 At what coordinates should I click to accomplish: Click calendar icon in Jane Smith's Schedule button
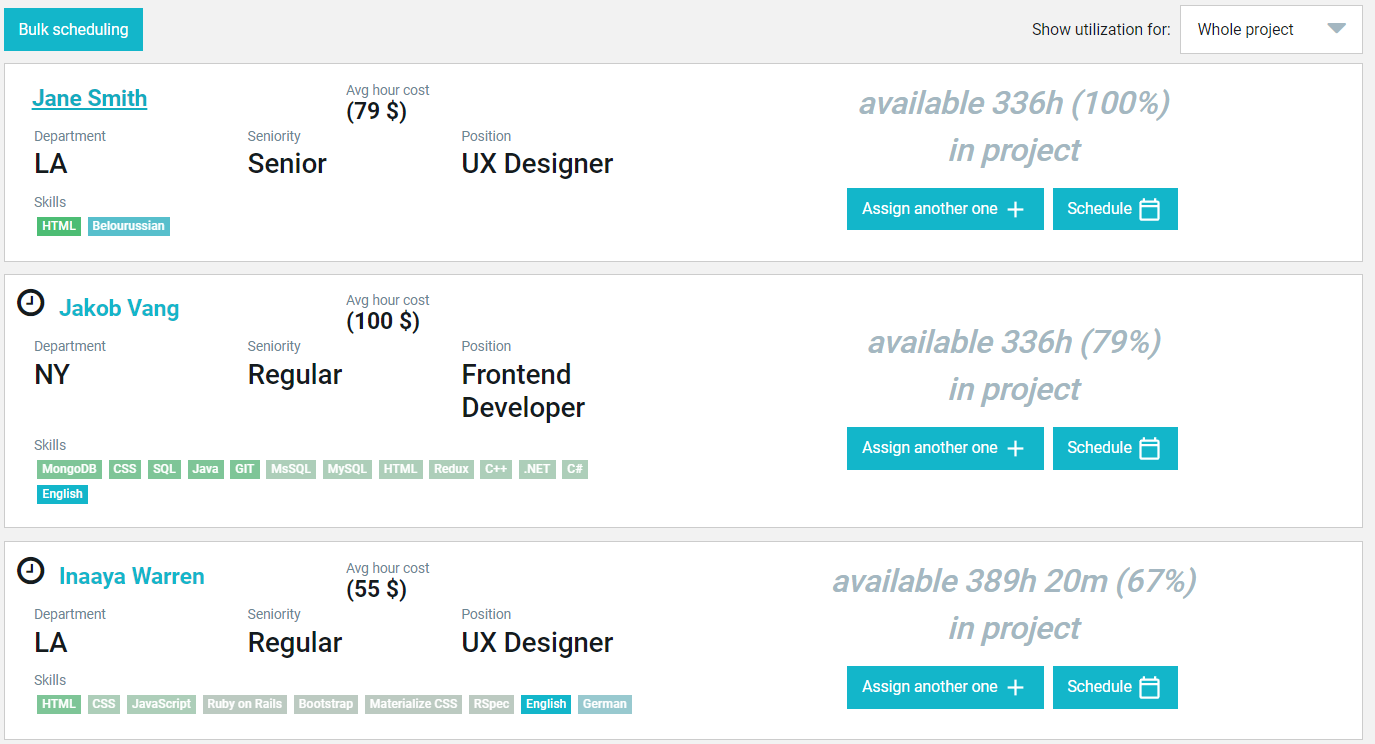[1150, 210]
